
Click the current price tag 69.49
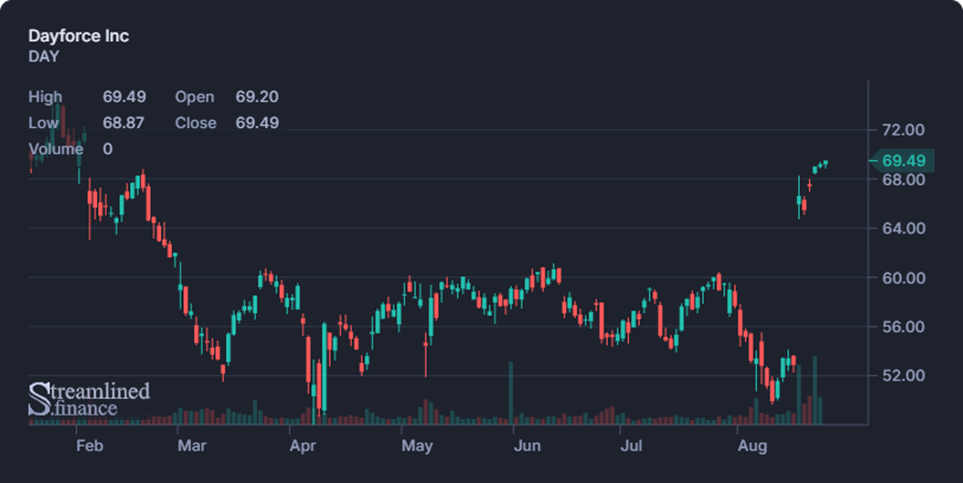[x=903, y=161]
